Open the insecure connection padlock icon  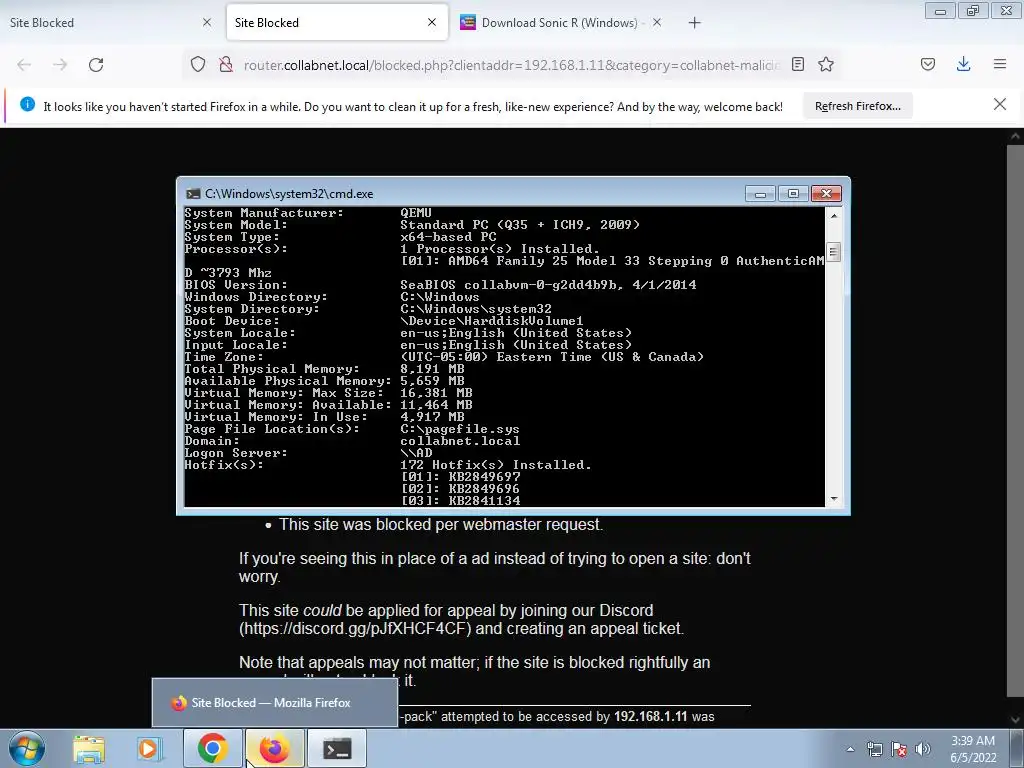pyautogui.click(x=226, y=64)
